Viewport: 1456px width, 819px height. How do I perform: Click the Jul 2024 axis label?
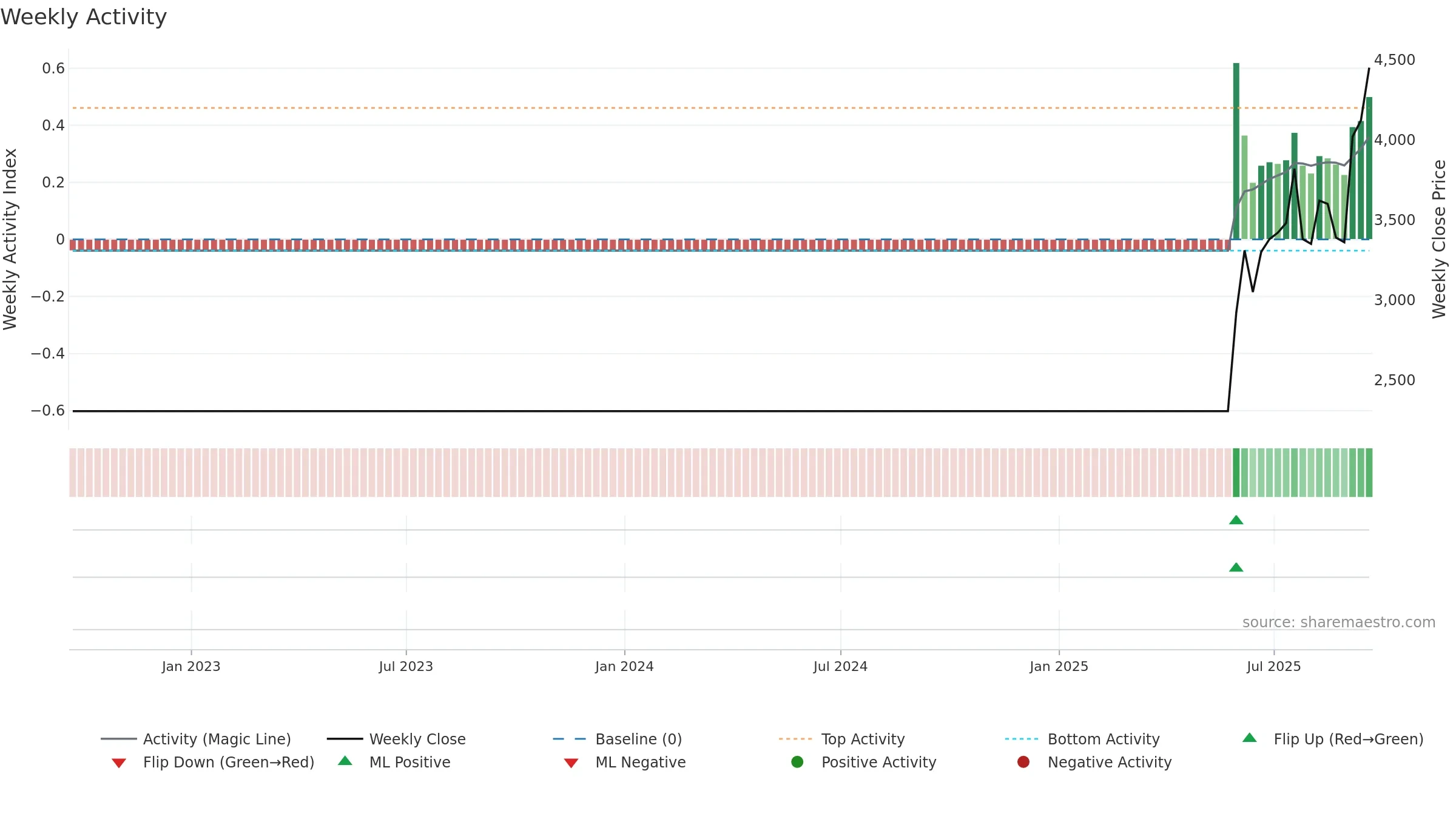(x=840, y=666)
